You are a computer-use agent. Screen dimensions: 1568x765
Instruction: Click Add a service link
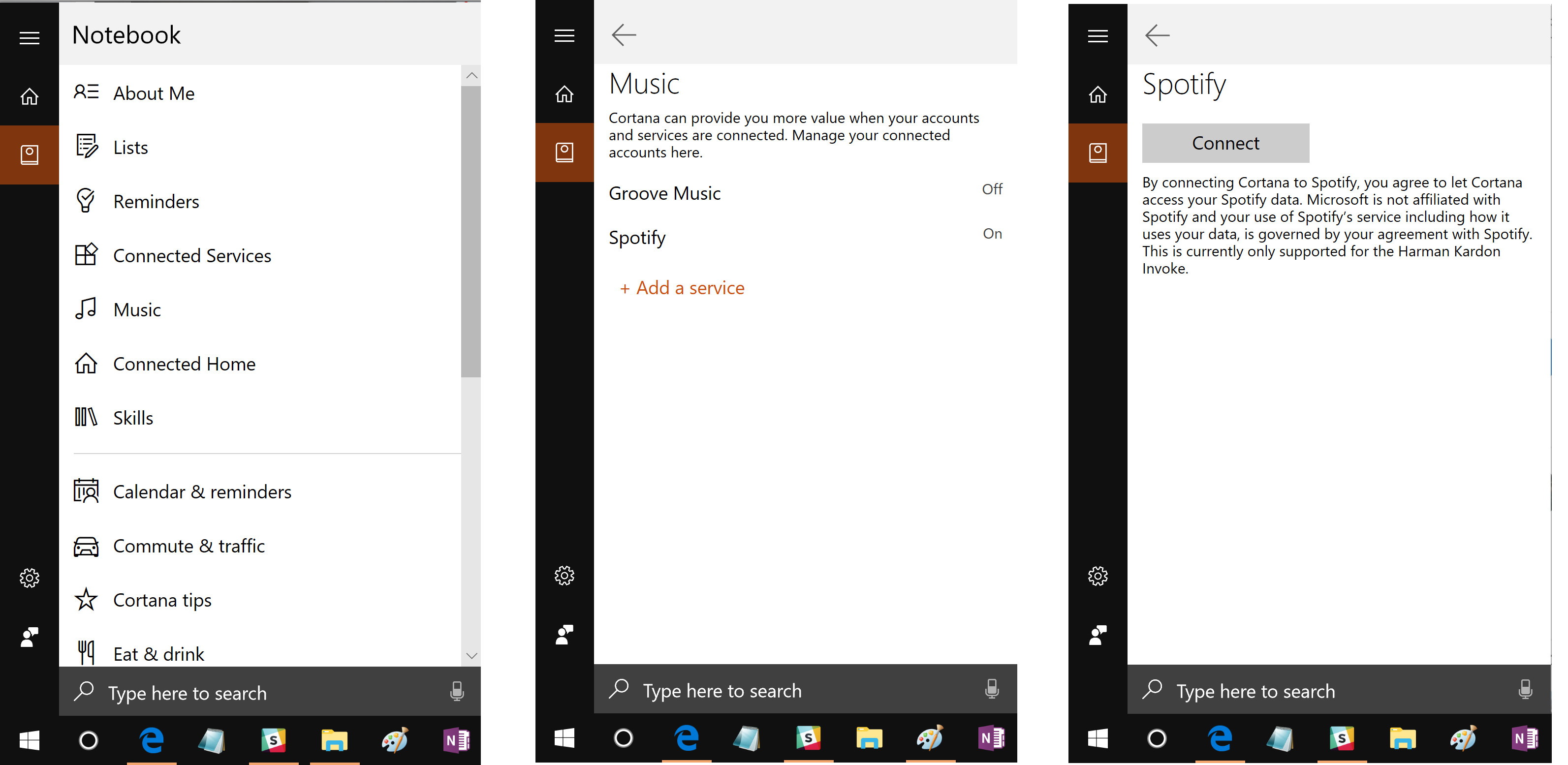682,288
